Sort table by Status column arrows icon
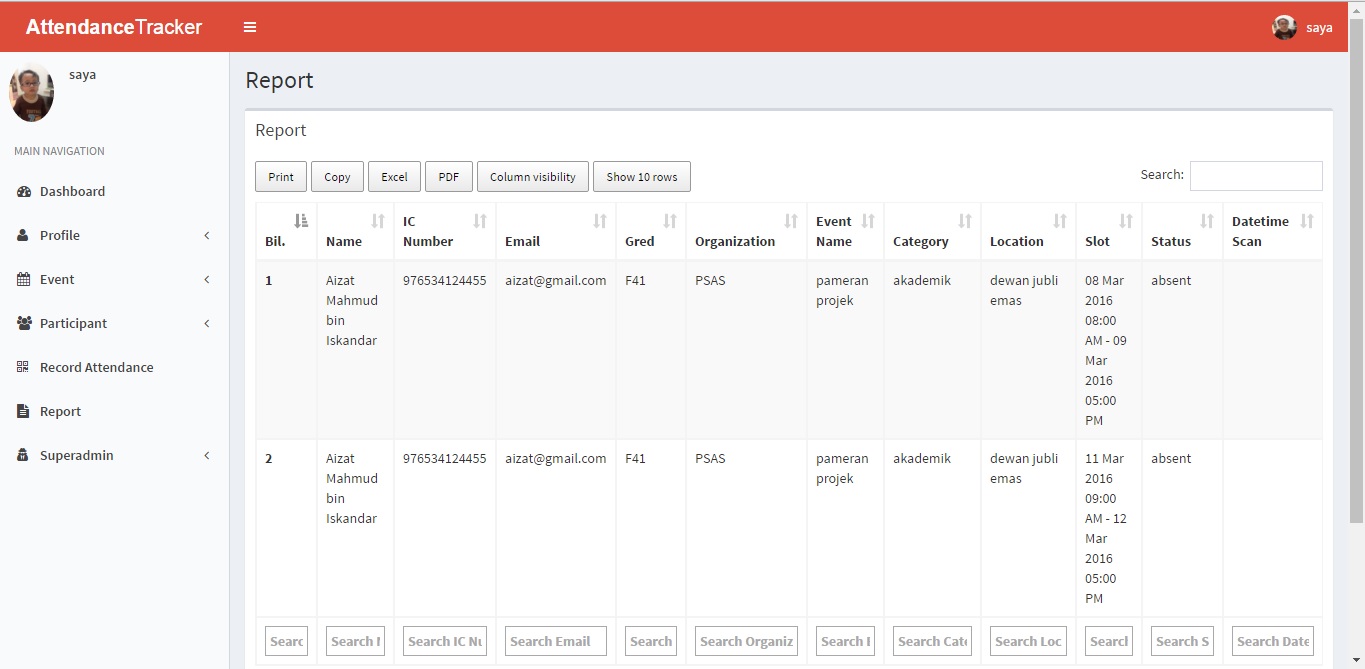 1206,221
